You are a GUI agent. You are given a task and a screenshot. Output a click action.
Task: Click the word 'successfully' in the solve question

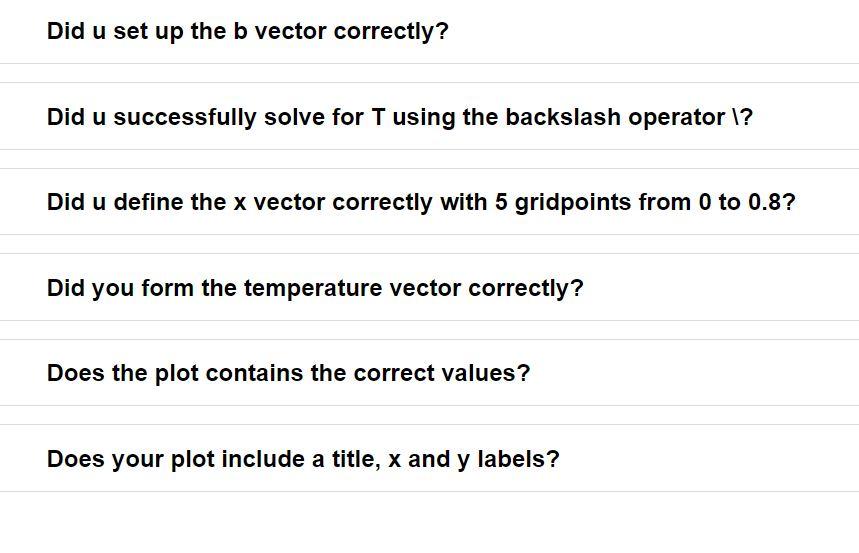(x=185, y=118)
